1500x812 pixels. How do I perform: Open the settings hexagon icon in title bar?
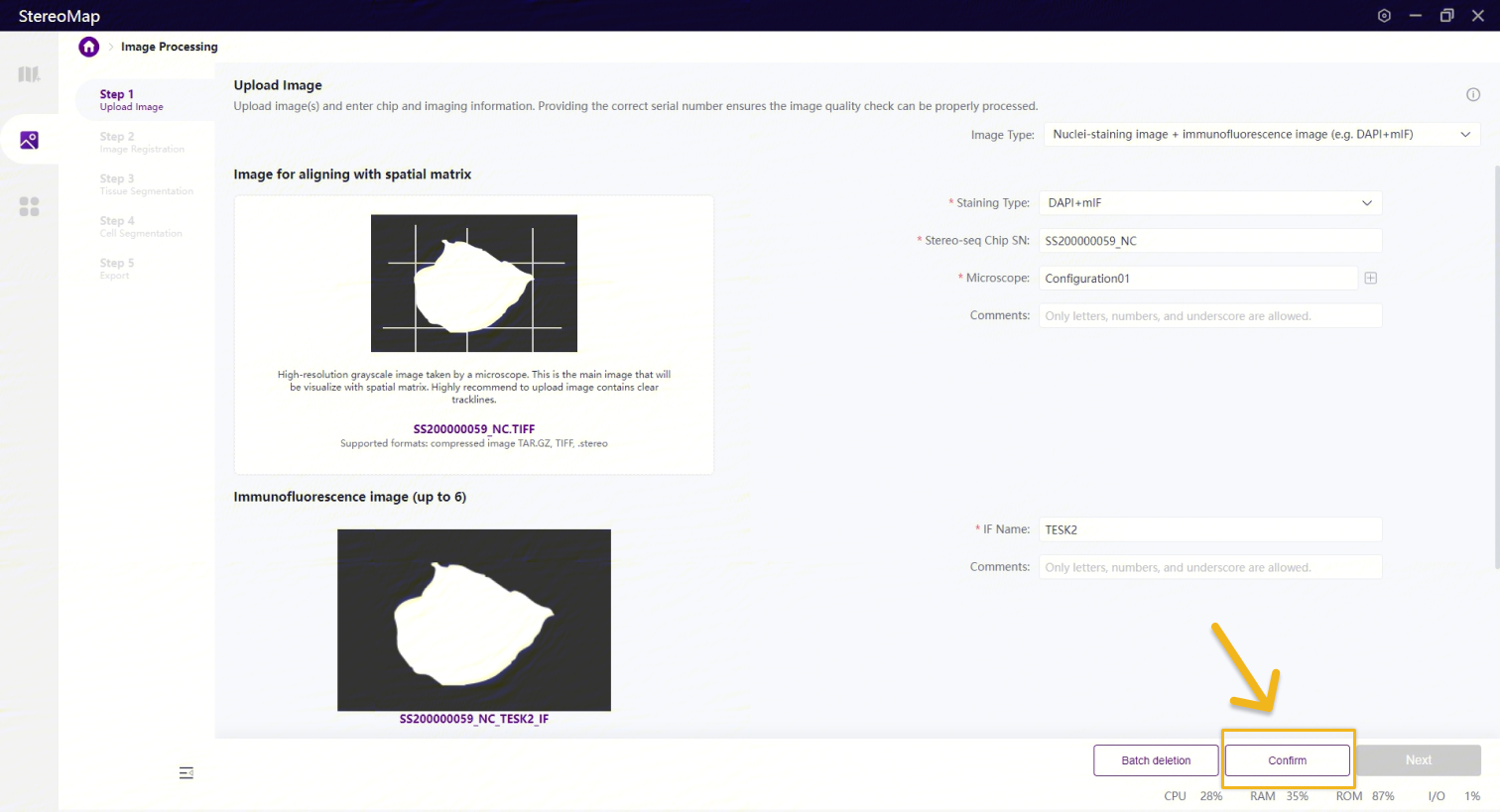click(x=1384, y=16)
